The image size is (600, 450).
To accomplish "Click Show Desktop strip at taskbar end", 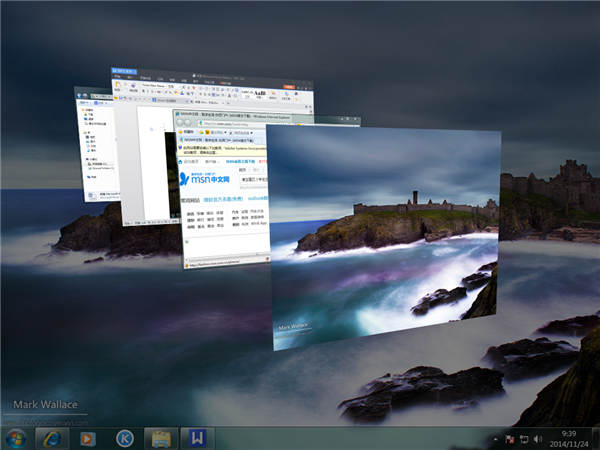I will pyautogui.click(x=596, y=438).
